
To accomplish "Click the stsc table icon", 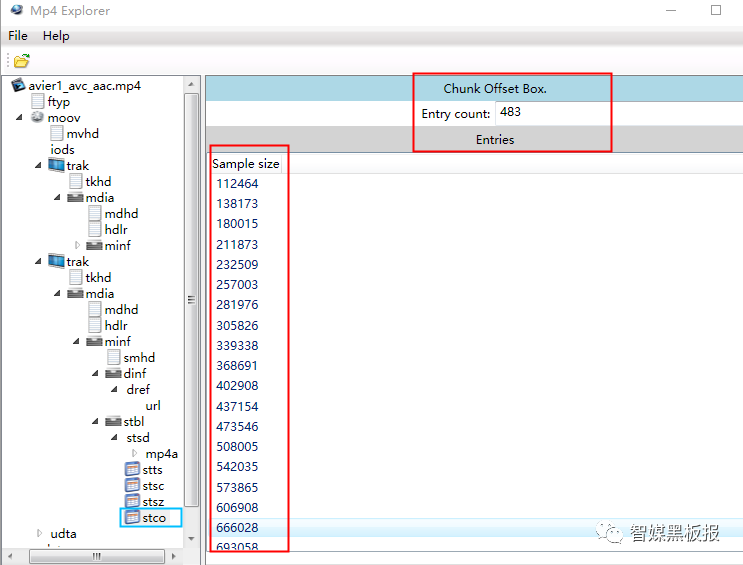I will (x=132, y=485).
